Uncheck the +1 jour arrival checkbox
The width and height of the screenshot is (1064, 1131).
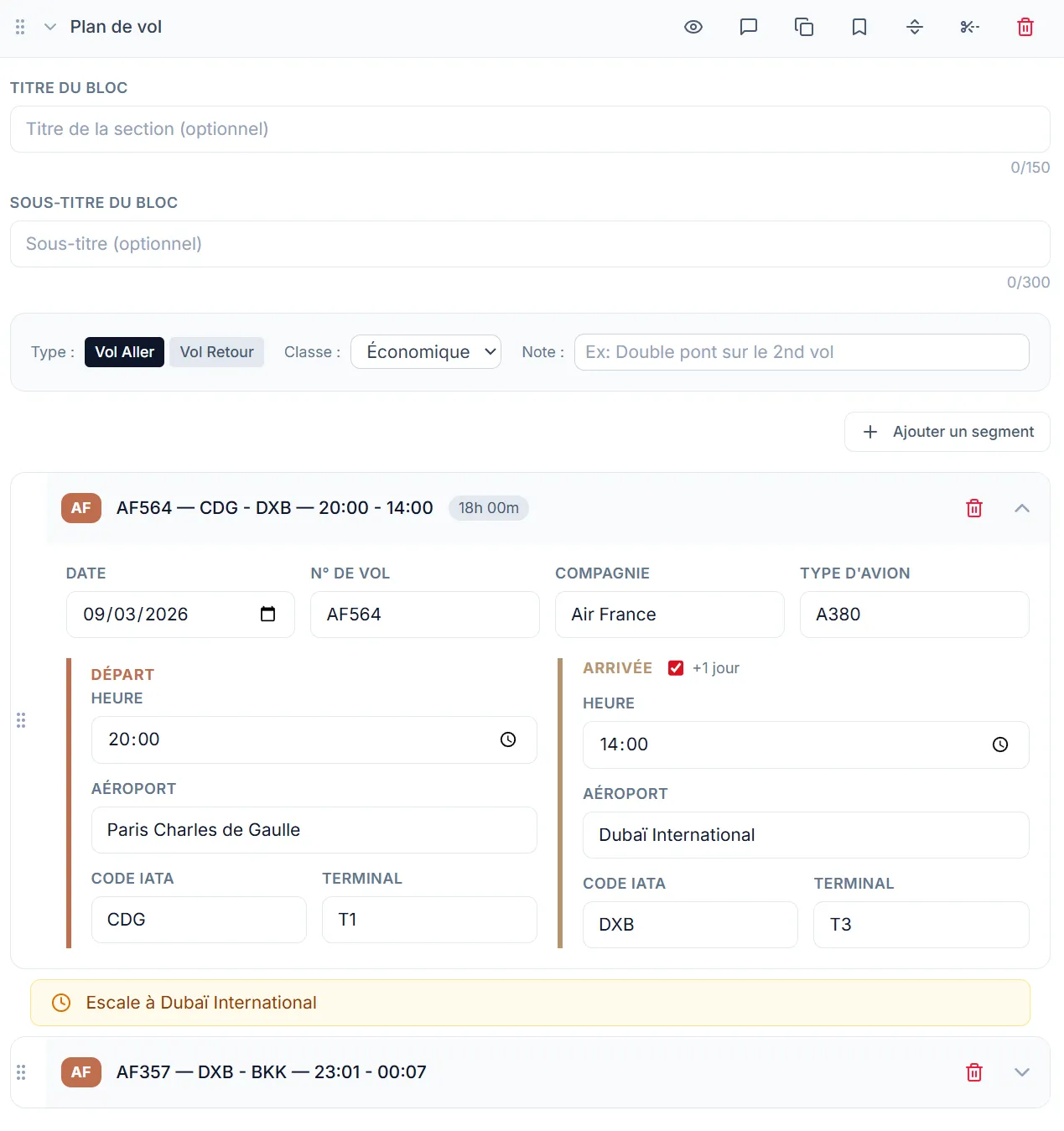[676, 668]
